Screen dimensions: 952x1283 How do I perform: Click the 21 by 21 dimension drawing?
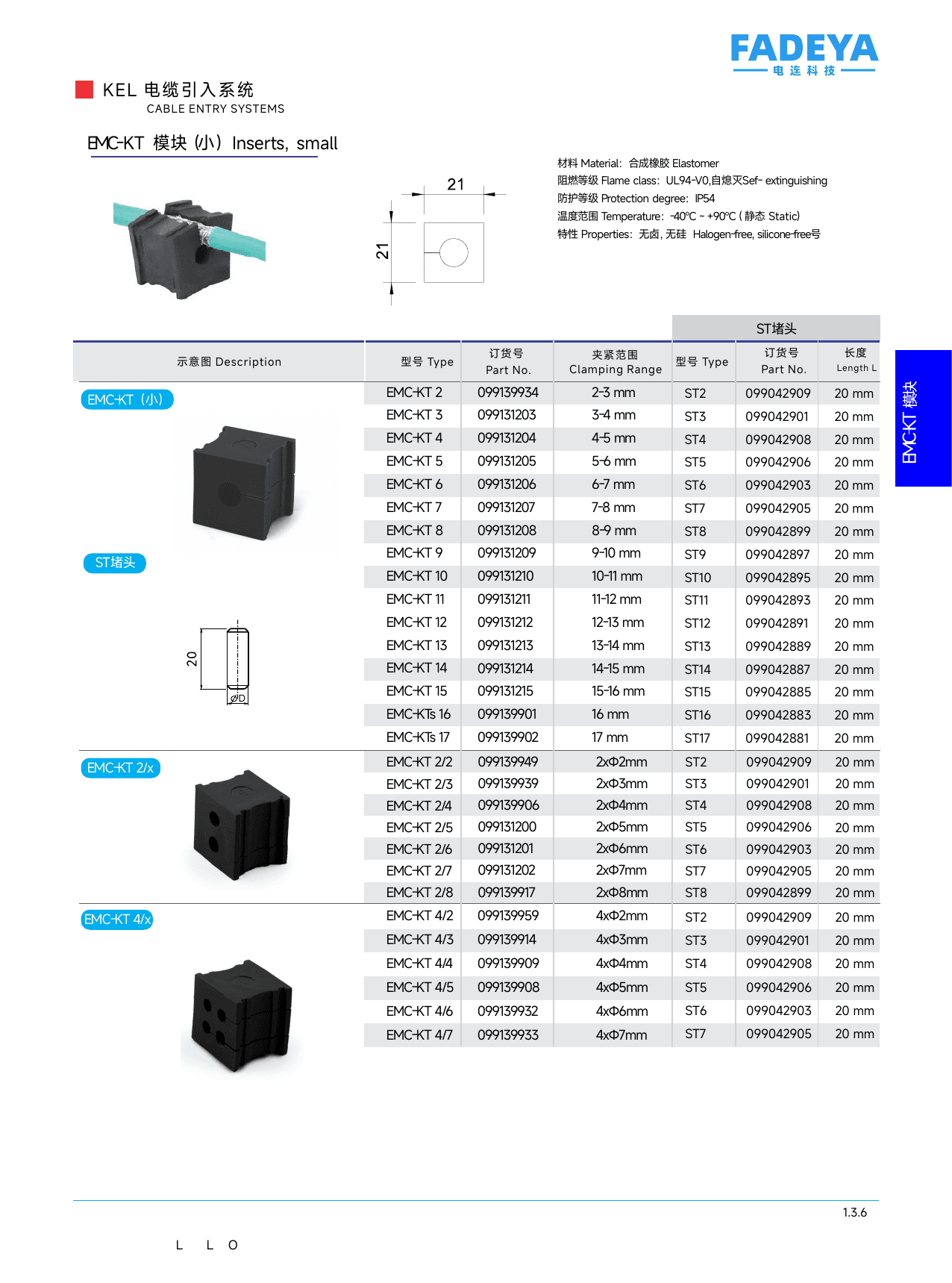(440, 240)
